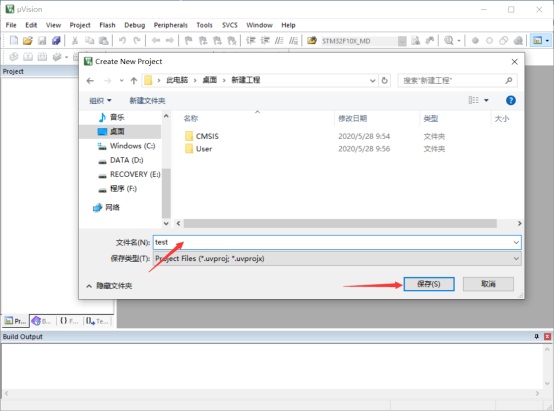The image size is (554, 411).
Task: Click the horizontal scrollbar in file list
Action: 340,223
